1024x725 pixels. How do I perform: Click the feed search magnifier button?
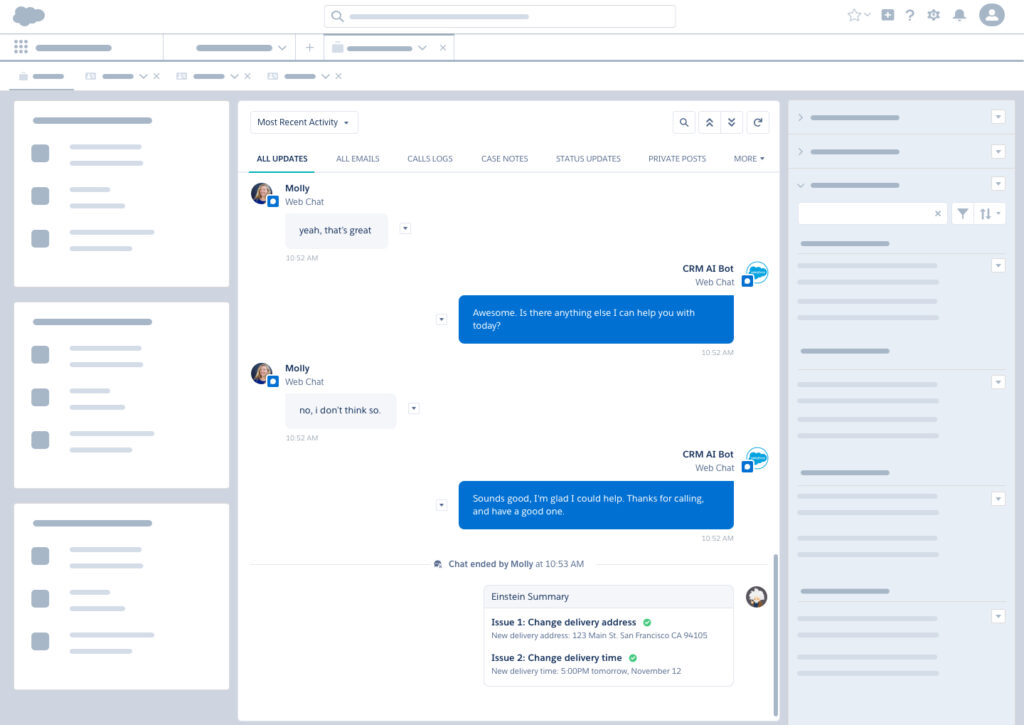(684, 122)
